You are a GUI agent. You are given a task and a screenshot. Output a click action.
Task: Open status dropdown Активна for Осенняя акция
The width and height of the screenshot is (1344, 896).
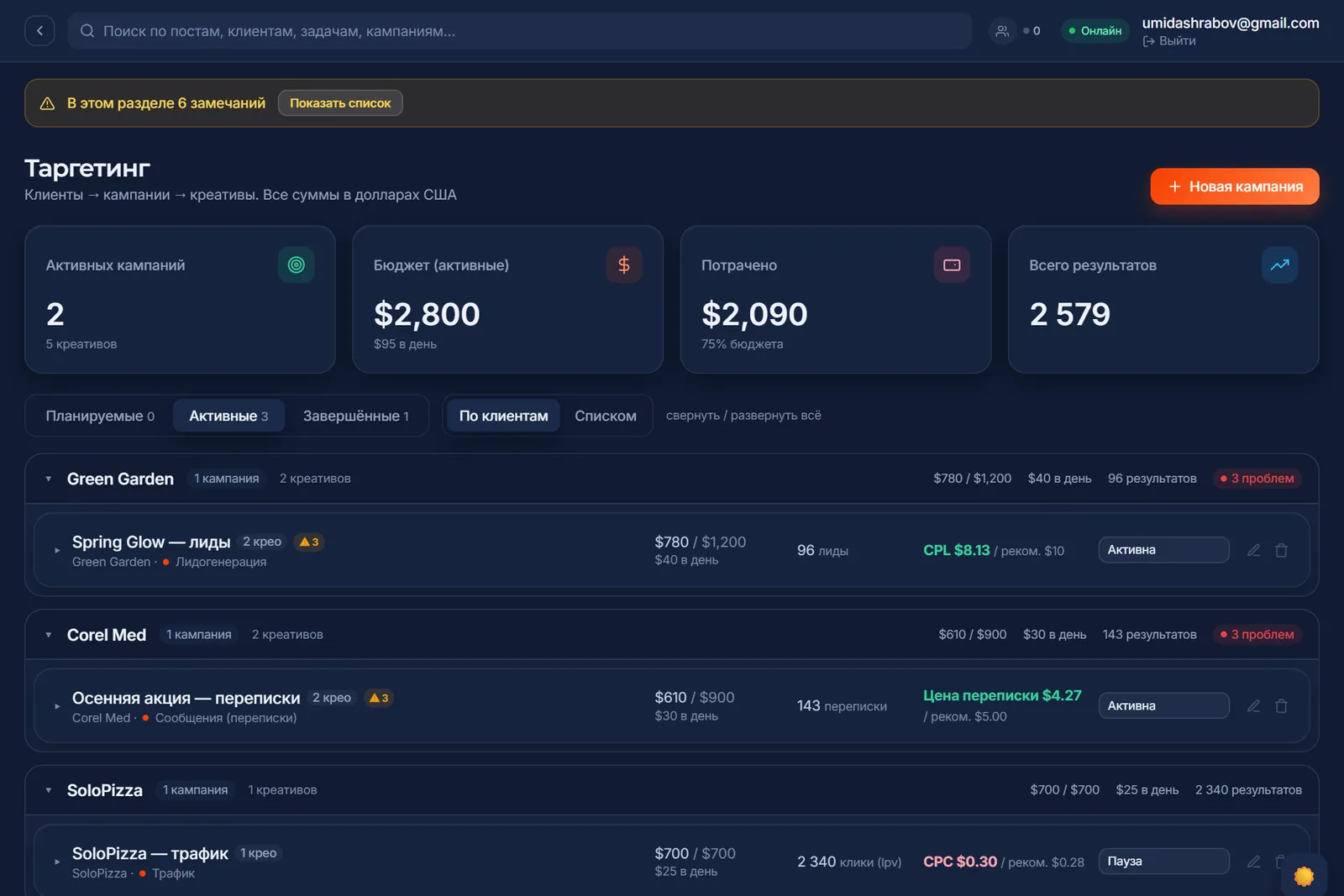(x=1163, y=706)
